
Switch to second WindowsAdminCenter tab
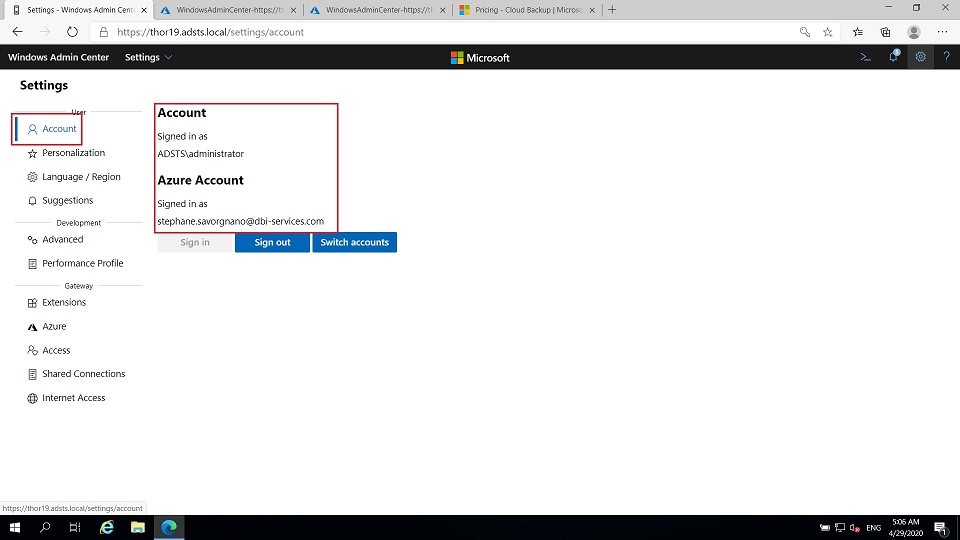(x=229, y=10)
